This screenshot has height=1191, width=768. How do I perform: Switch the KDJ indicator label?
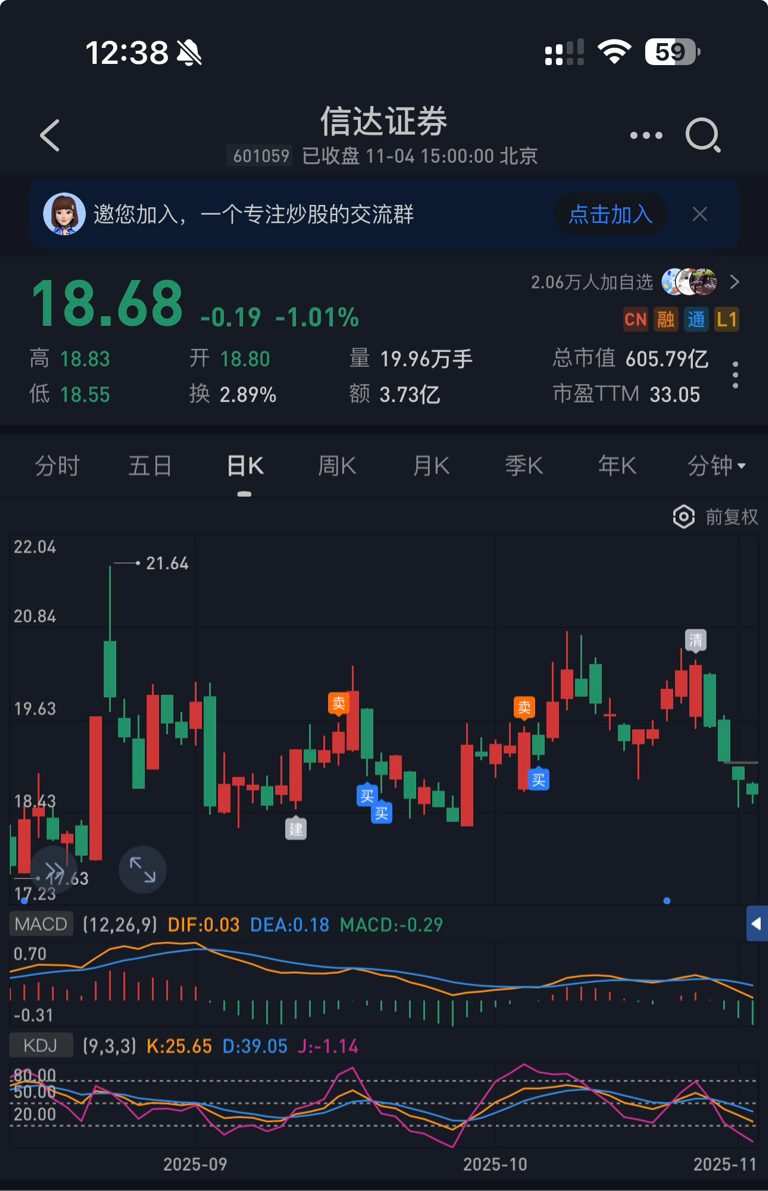tap(40, 1046)
